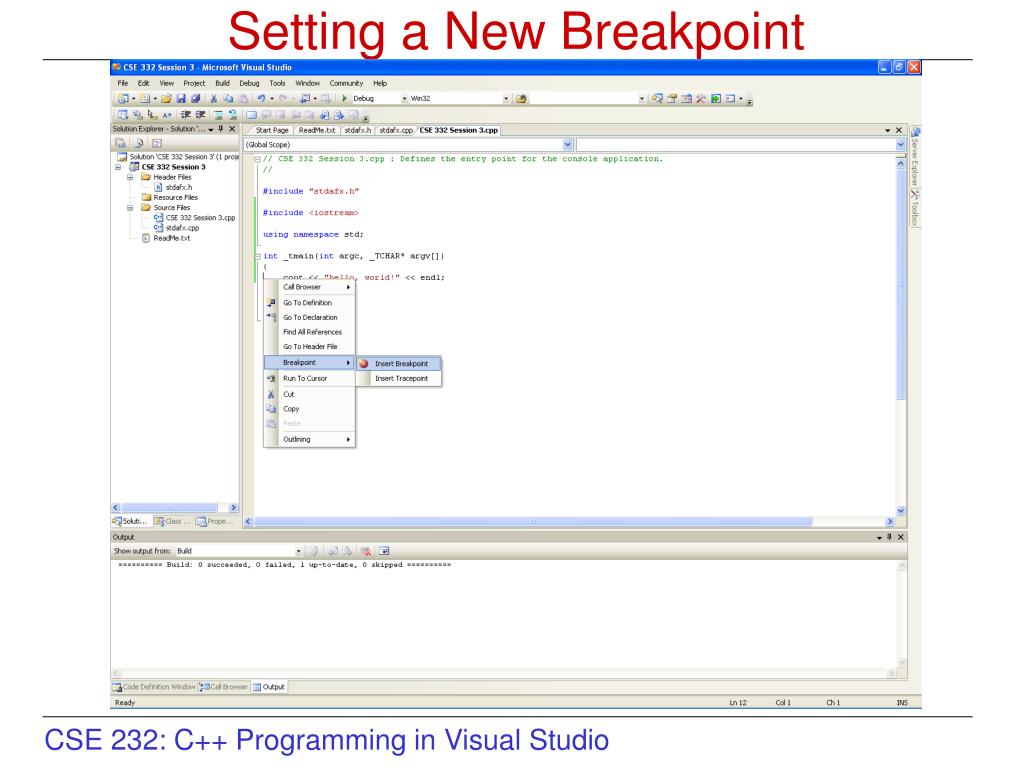Click Properties icon in Solution Explorer toolbar

click(x=120, y=143)
